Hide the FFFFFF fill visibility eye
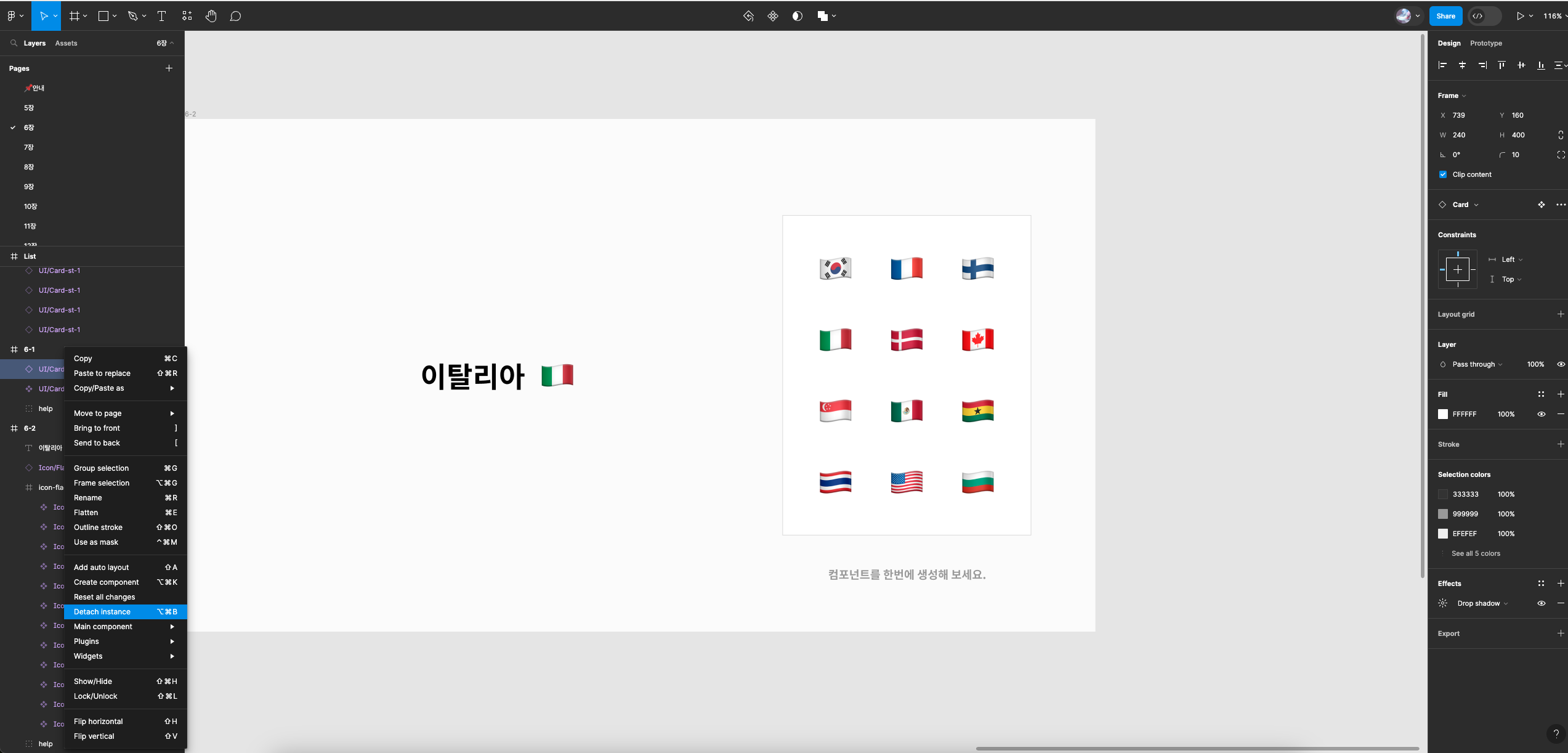The height and width of the screenshot is (753, 1568). click(1541, 414)
